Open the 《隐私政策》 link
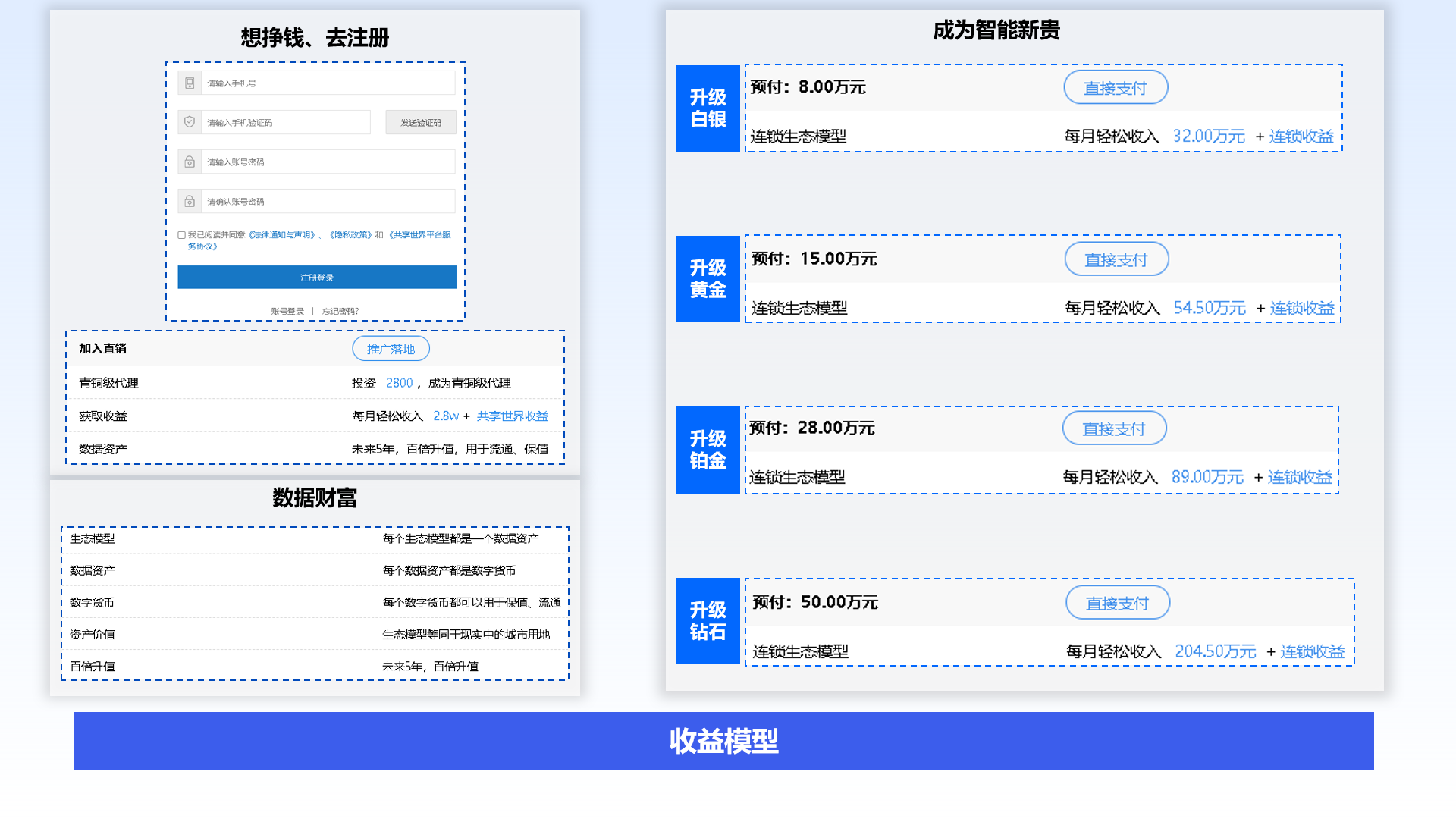Viewport: 1456px width, 819px height. [x=350, y=235]
